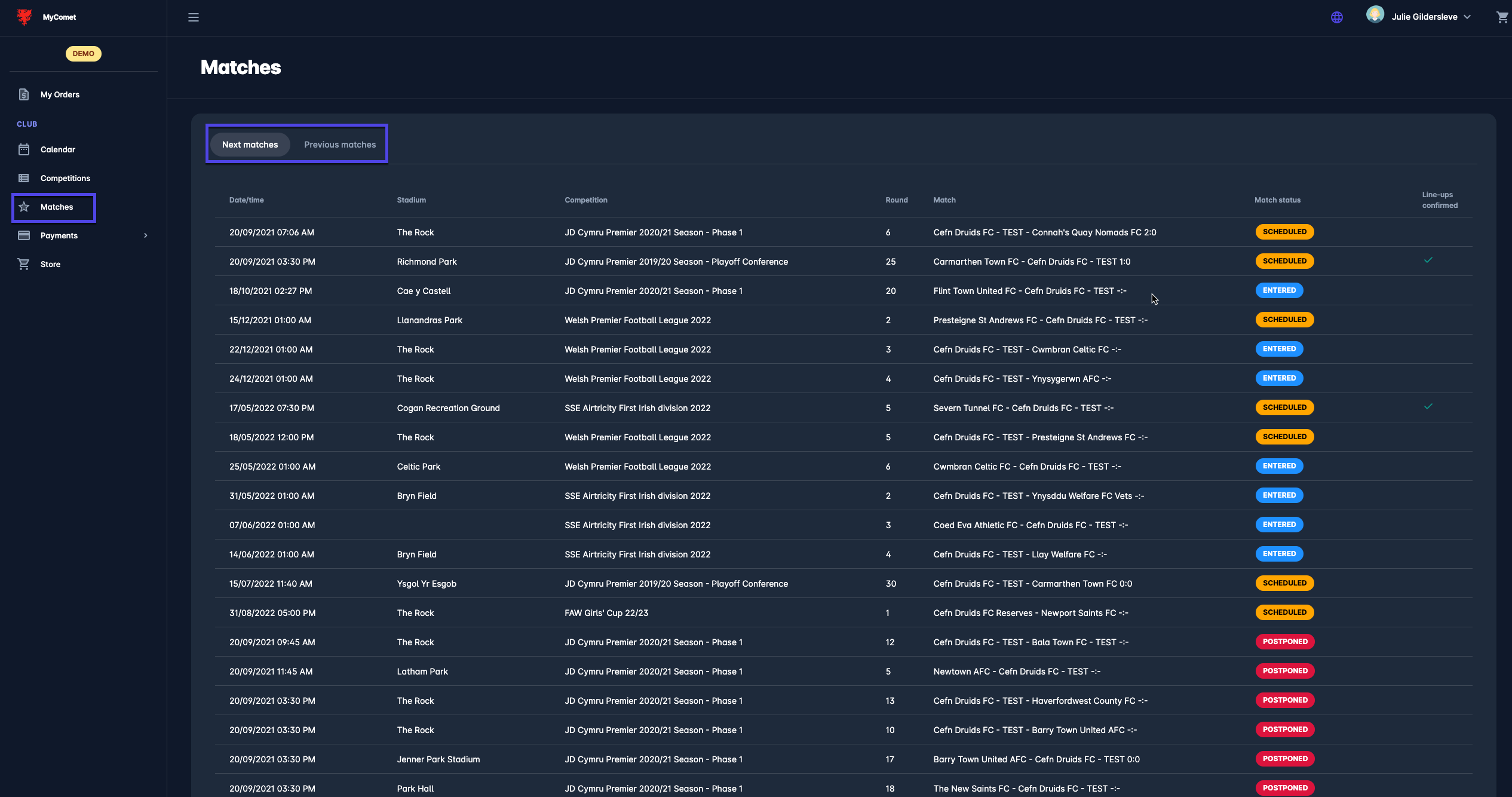Click the POSTPONED badge for Bala Town match
Image resolution: width=1512 pixels, height=797 pixels.
[x=1284, y=642]
